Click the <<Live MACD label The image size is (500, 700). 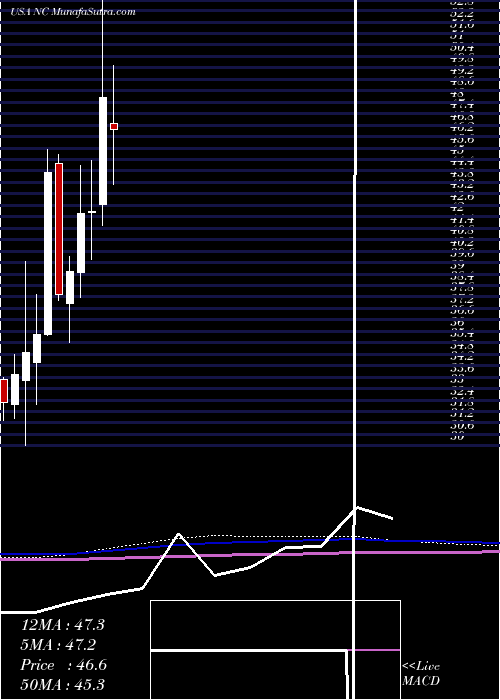pos(421,674)
